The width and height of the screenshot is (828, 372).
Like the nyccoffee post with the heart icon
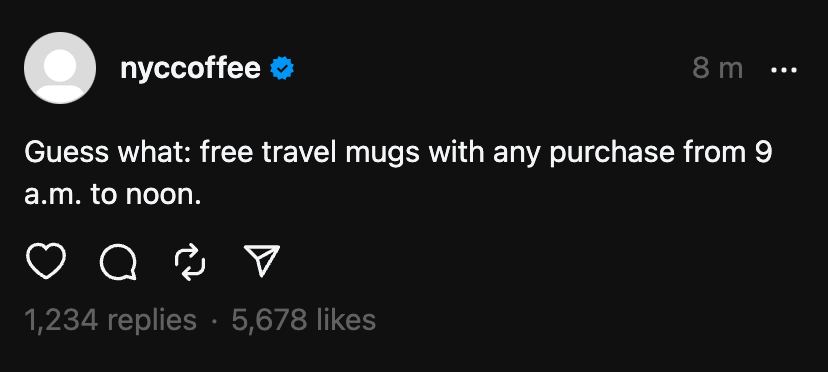pyautogui.click(x=46, y=261)
